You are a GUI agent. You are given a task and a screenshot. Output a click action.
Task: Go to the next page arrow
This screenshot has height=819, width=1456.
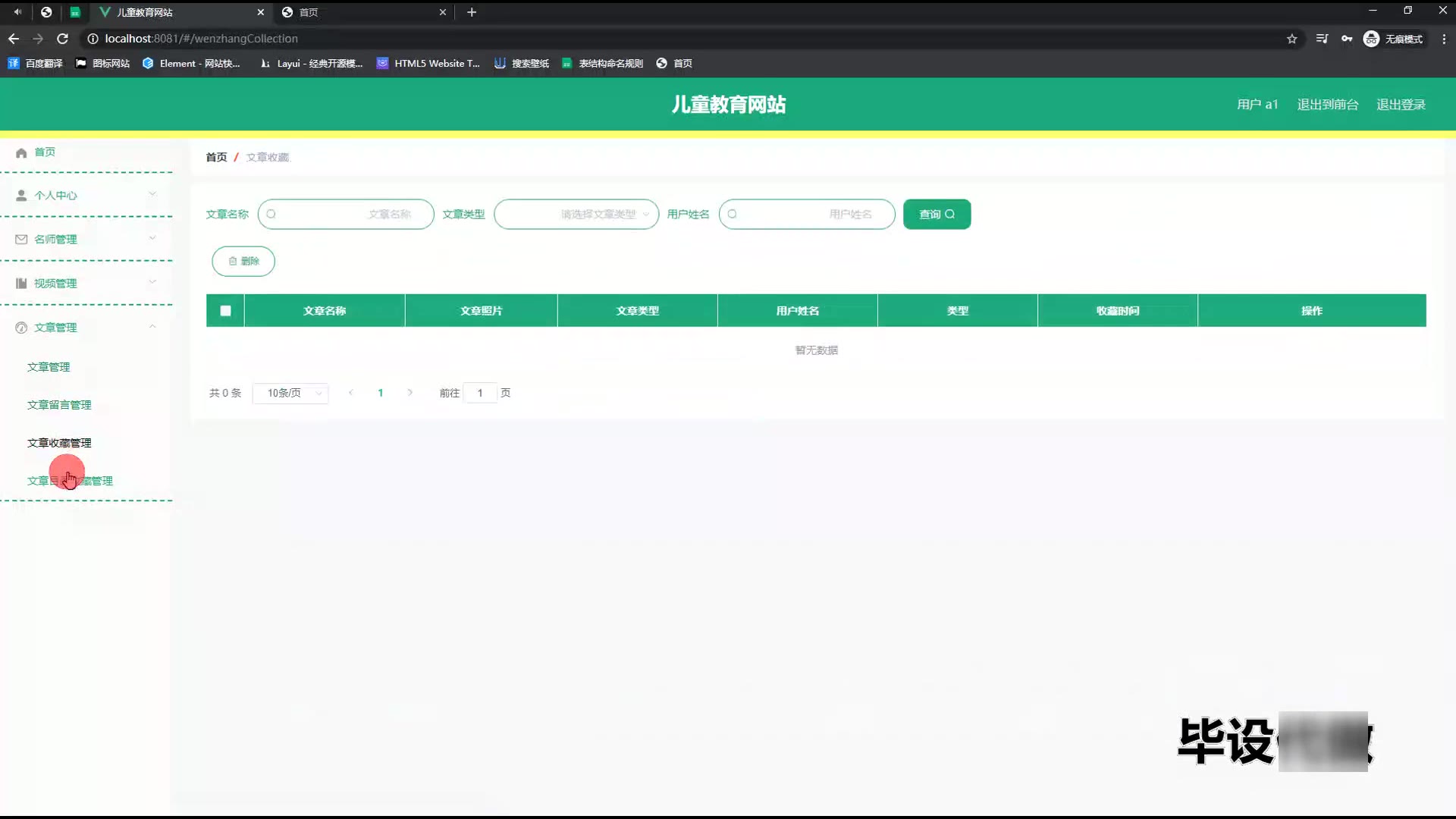(410, 393)
